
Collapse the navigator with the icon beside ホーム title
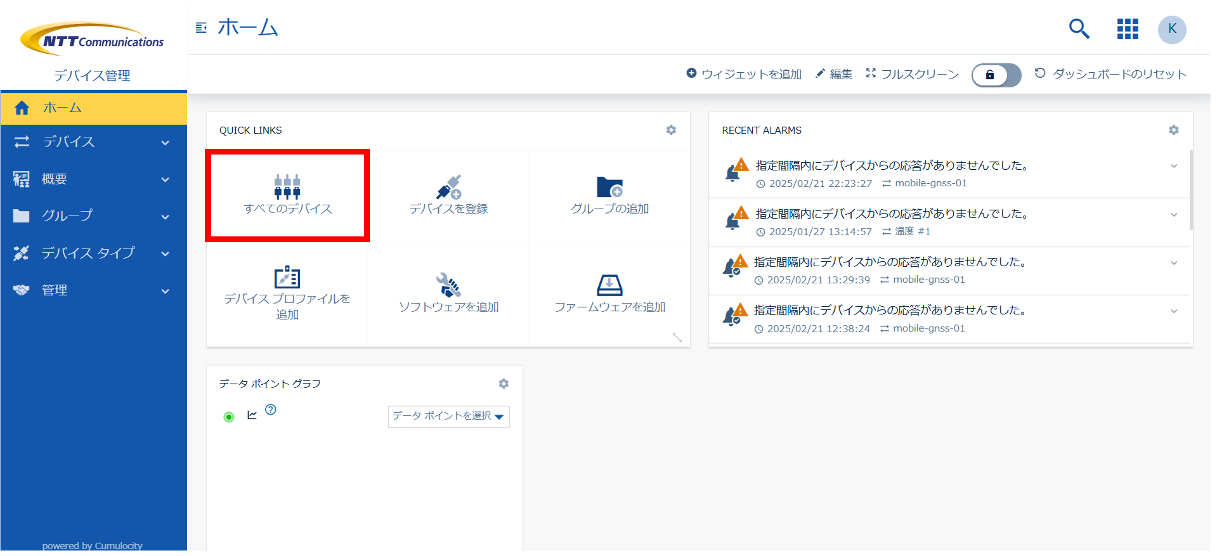(201, 28)
